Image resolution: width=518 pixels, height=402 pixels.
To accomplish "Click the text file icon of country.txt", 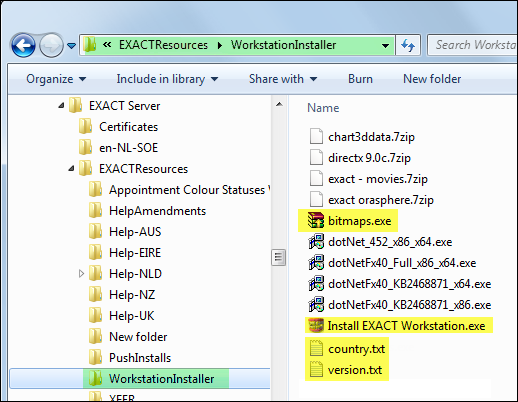I will pos(316,348).
